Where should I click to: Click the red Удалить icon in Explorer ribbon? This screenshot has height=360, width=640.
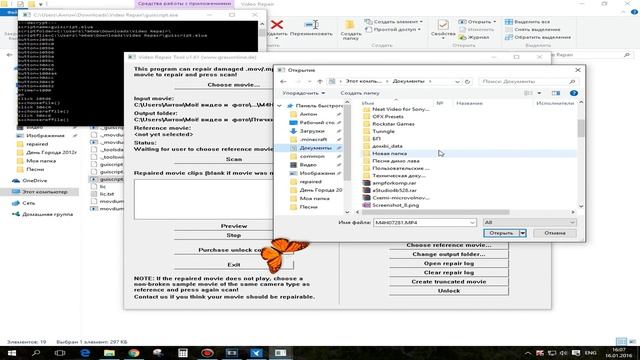[x=277, y=25]
